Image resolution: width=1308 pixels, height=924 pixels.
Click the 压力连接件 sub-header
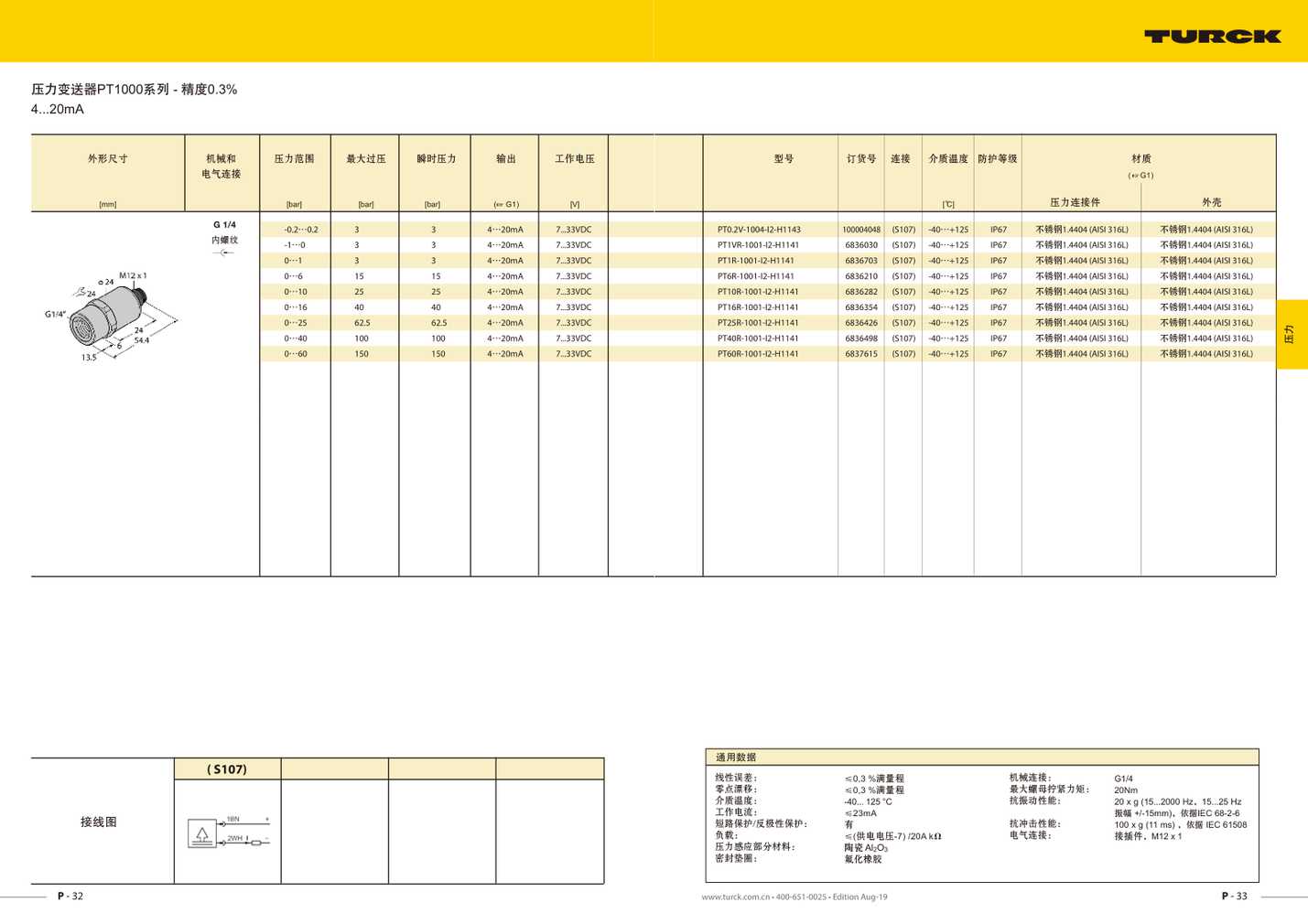tap(1076, 202)
